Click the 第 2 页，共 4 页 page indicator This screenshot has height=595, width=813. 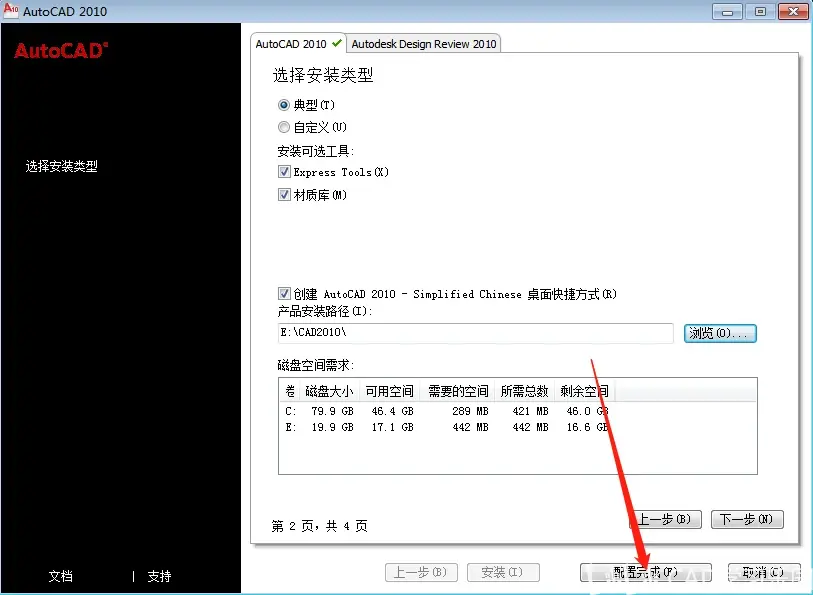319,526
